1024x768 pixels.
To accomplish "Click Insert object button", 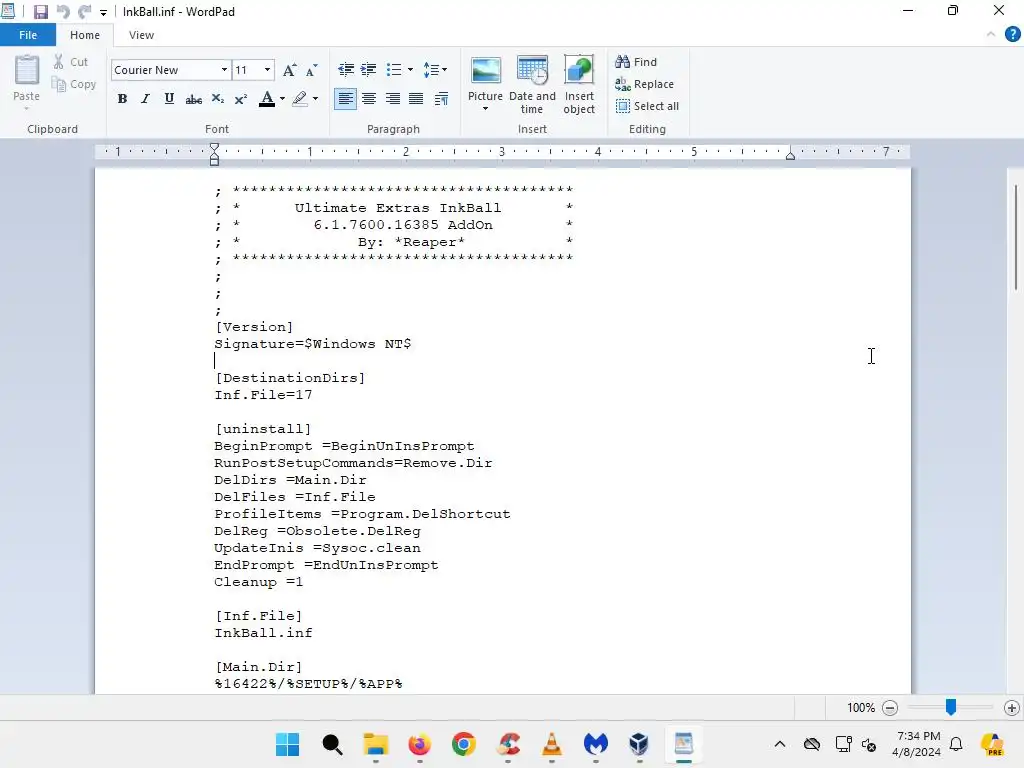I will [x=579, y=85].
